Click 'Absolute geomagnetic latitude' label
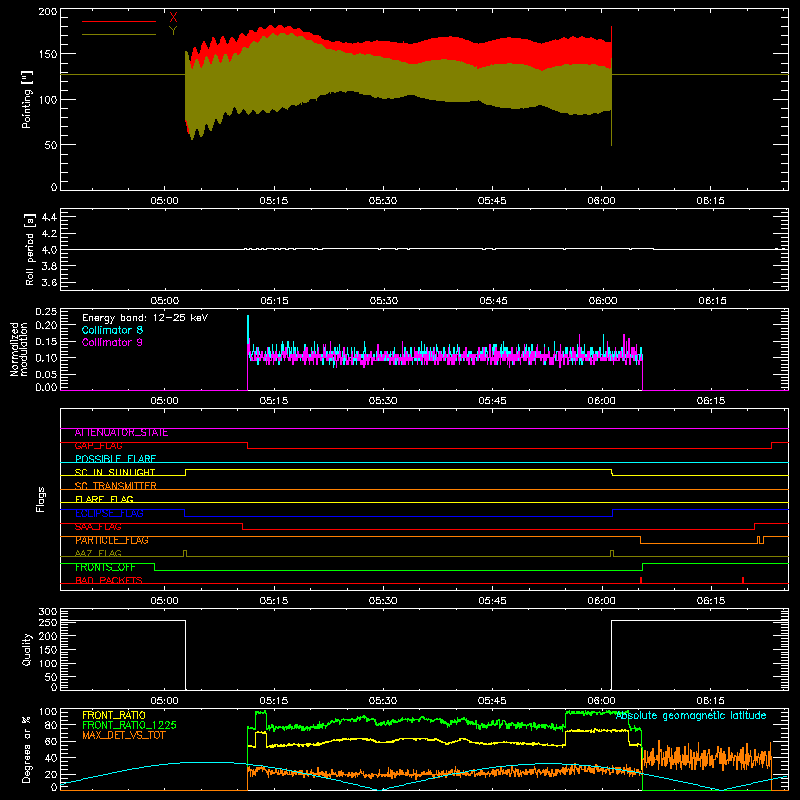The image size is (800, 800). tap(691, 715)
